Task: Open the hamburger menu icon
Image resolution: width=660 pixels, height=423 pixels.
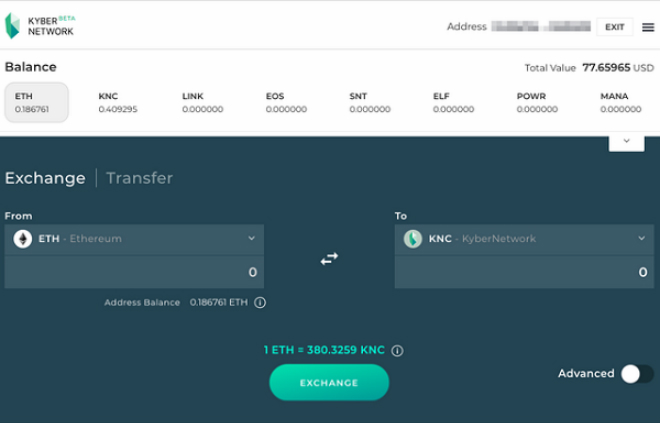Action: pos(648,27)
